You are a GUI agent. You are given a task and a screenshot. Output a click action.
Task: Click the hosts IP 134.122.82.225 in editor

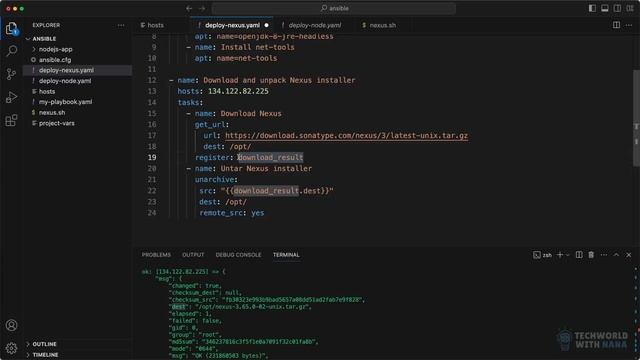tap(238, 91)
